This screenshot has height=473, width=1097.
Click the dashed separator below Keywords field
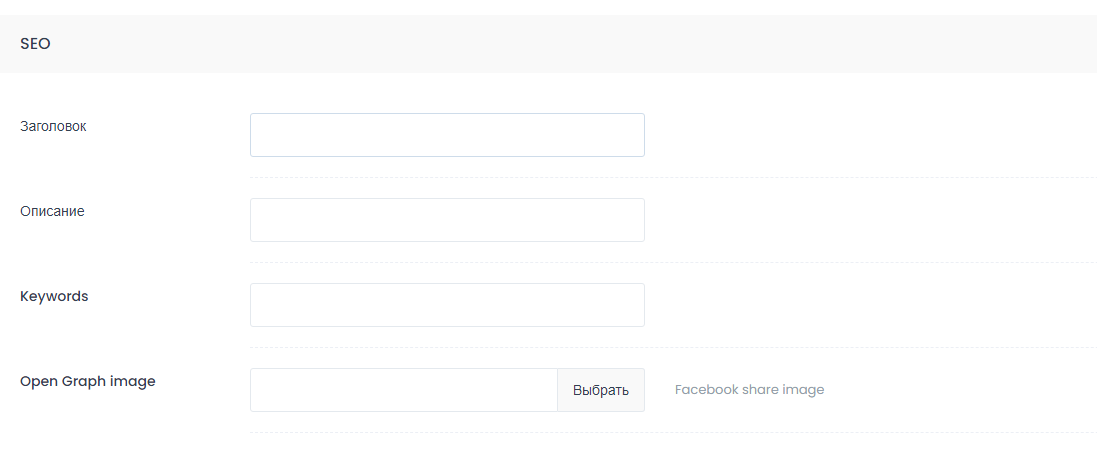tap(673, 348)
